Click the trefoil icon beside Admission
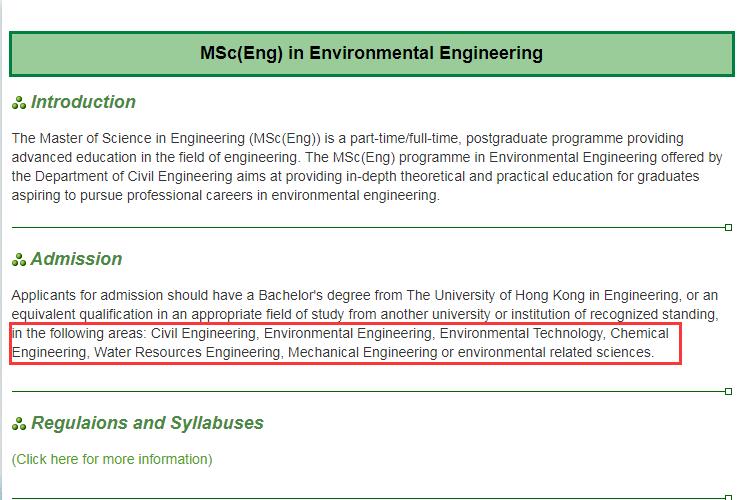 coord(19,260)
